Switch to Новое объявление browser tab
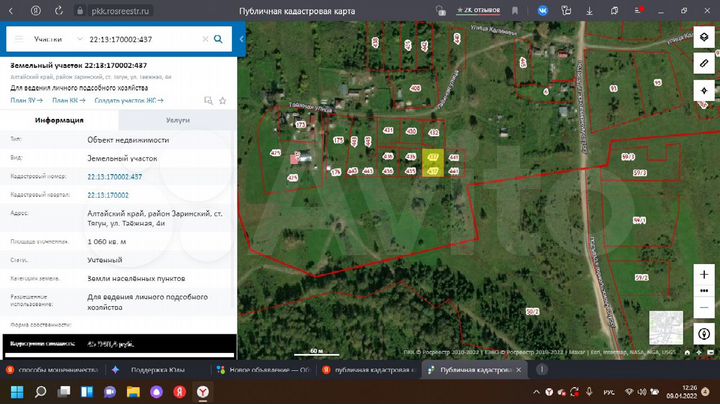The image size is (720, 404). [264, 370]
